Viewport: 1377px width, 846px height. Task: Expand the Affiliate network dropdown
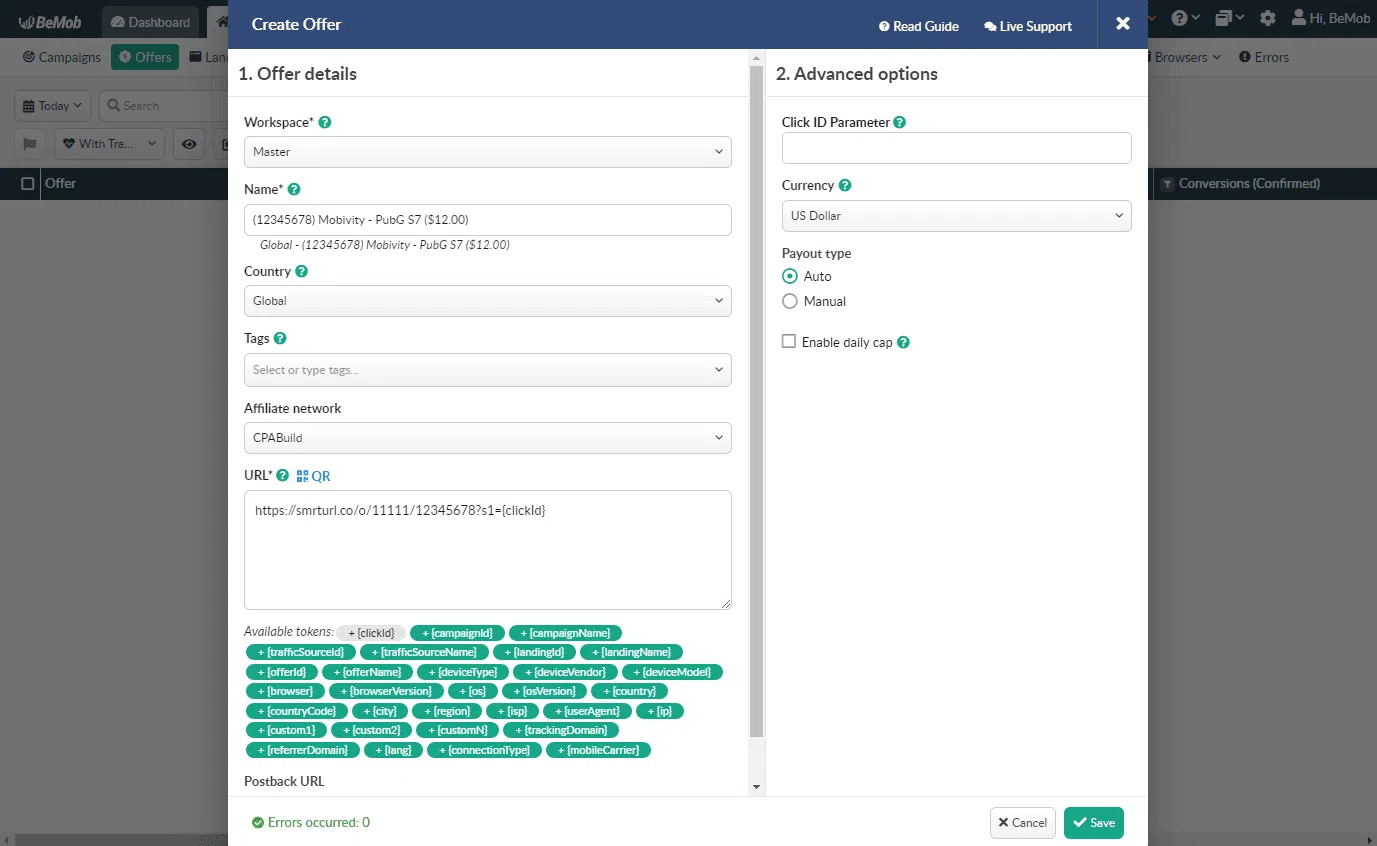tap(487, 438)
